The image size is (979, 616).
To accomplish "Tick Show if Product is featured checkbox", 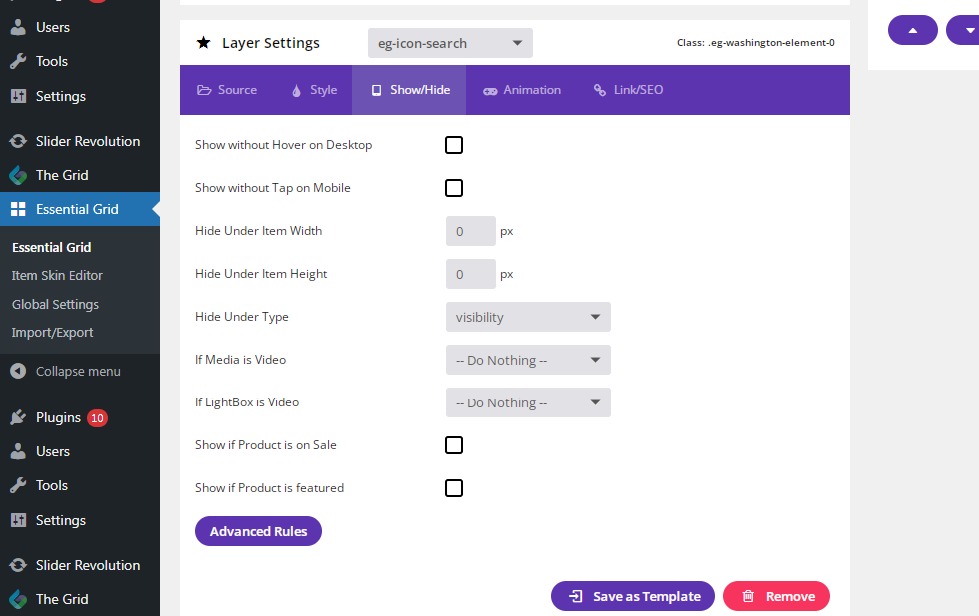I will point(454,488).
